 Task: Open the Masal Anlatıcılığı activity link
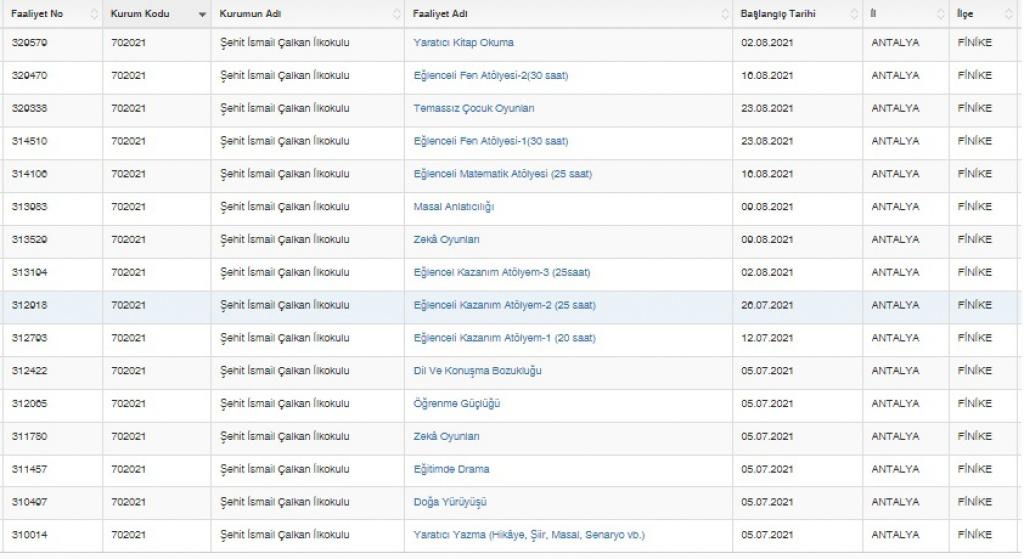453,207
